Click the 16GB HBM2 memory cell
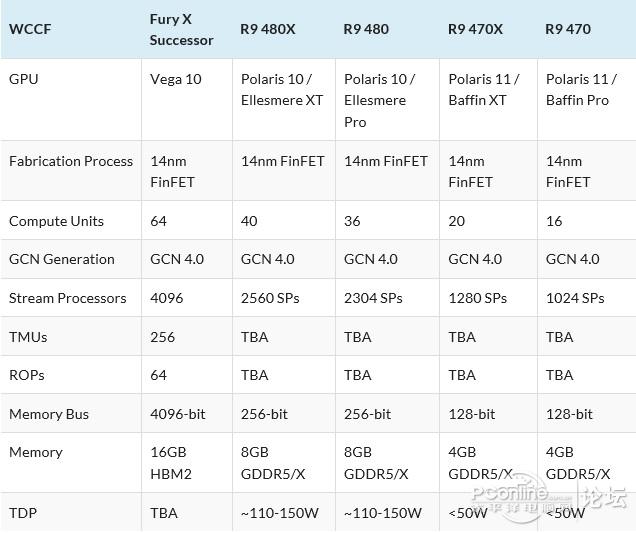636x533 pixels. 171,463
